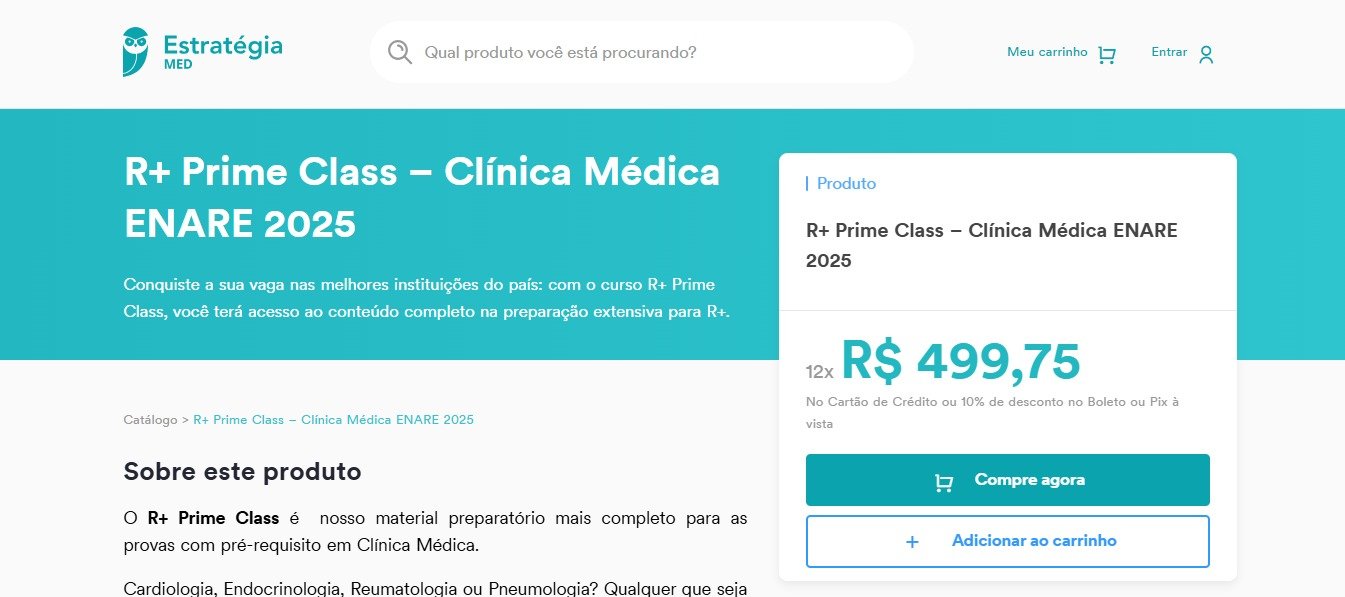This screenshot has width=1345, height=597.
Task: Click the Produto label in the card
Action: coord(846,184)
